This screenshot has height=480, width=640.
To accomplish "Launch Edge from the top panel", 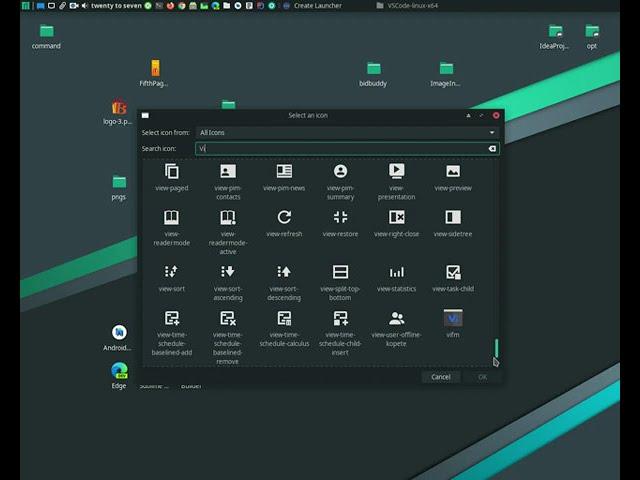I will (216, 6).
